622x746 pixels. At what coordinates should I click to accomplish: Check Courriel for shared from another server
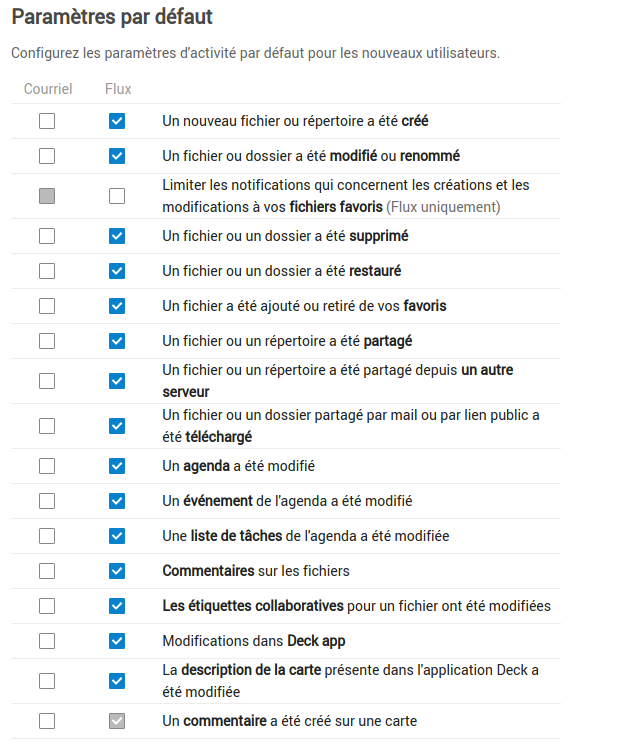click(47, 381)
